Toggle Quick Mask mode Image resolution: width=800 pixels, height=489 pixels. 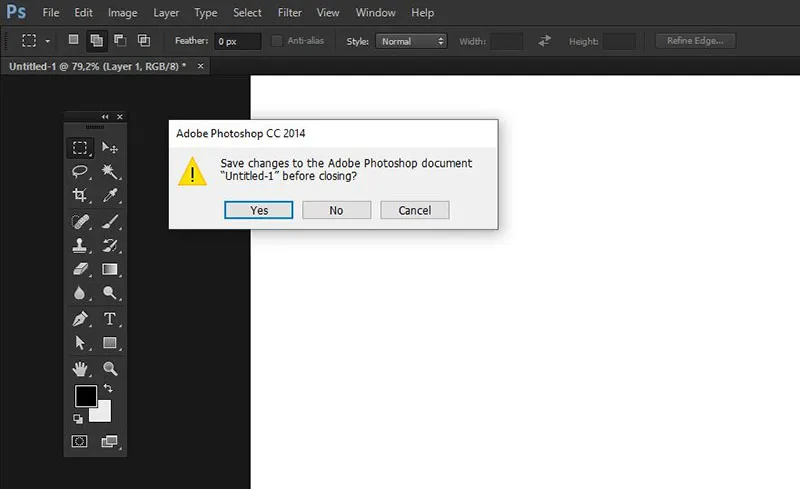pos(80,441)
